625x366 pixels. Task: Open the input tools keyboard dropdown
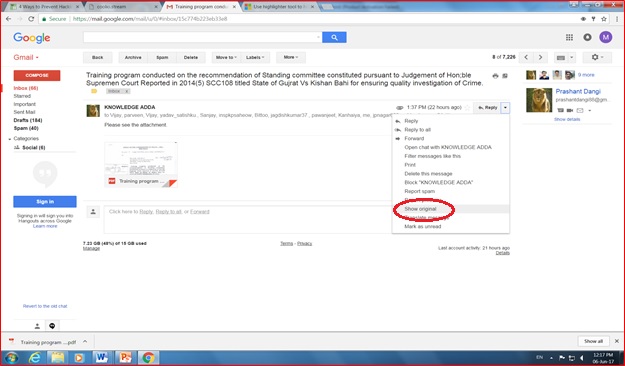point(565,57)
